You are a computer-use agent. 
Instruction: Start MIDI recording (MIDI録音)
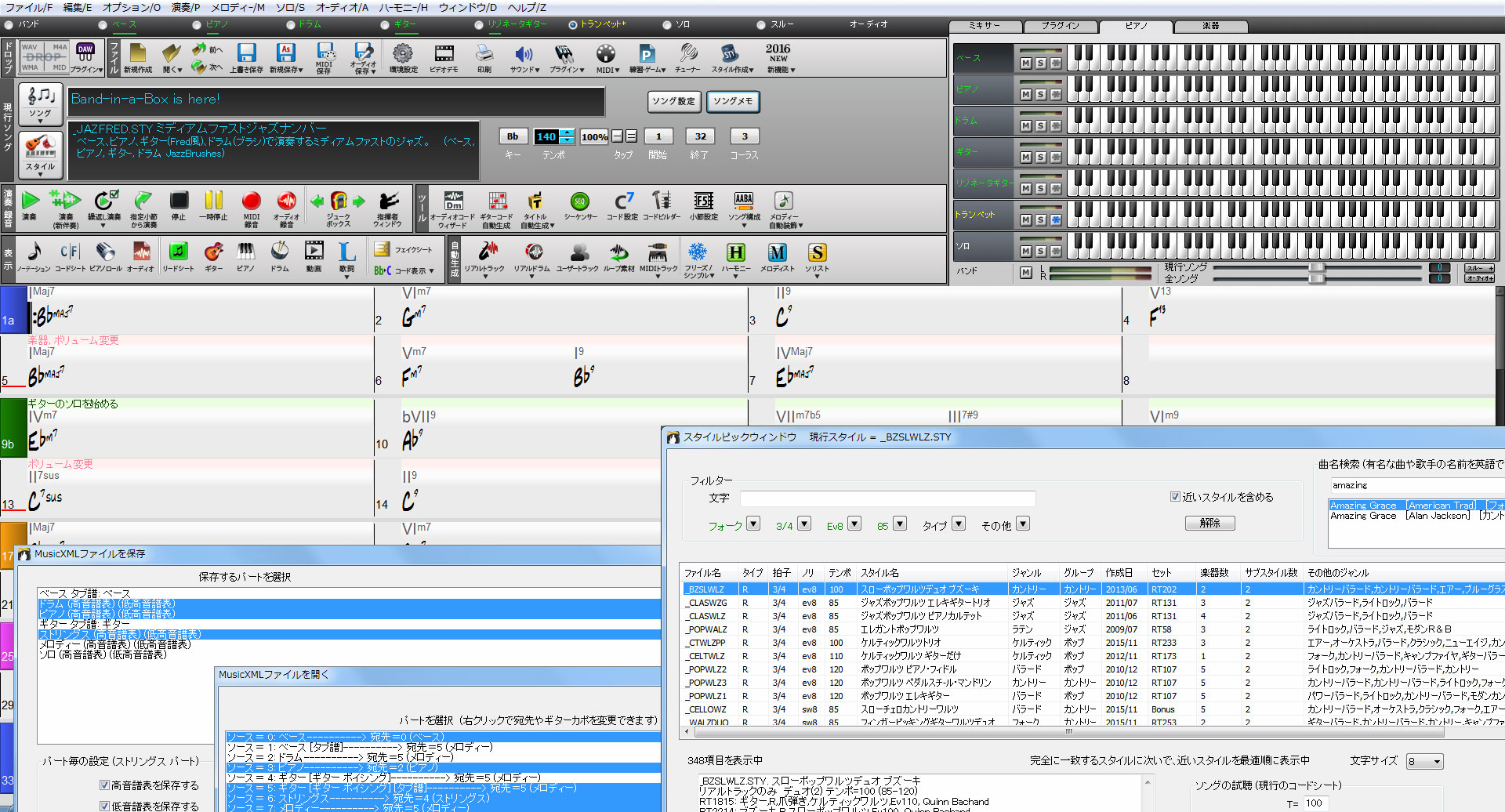click(252, 208)
